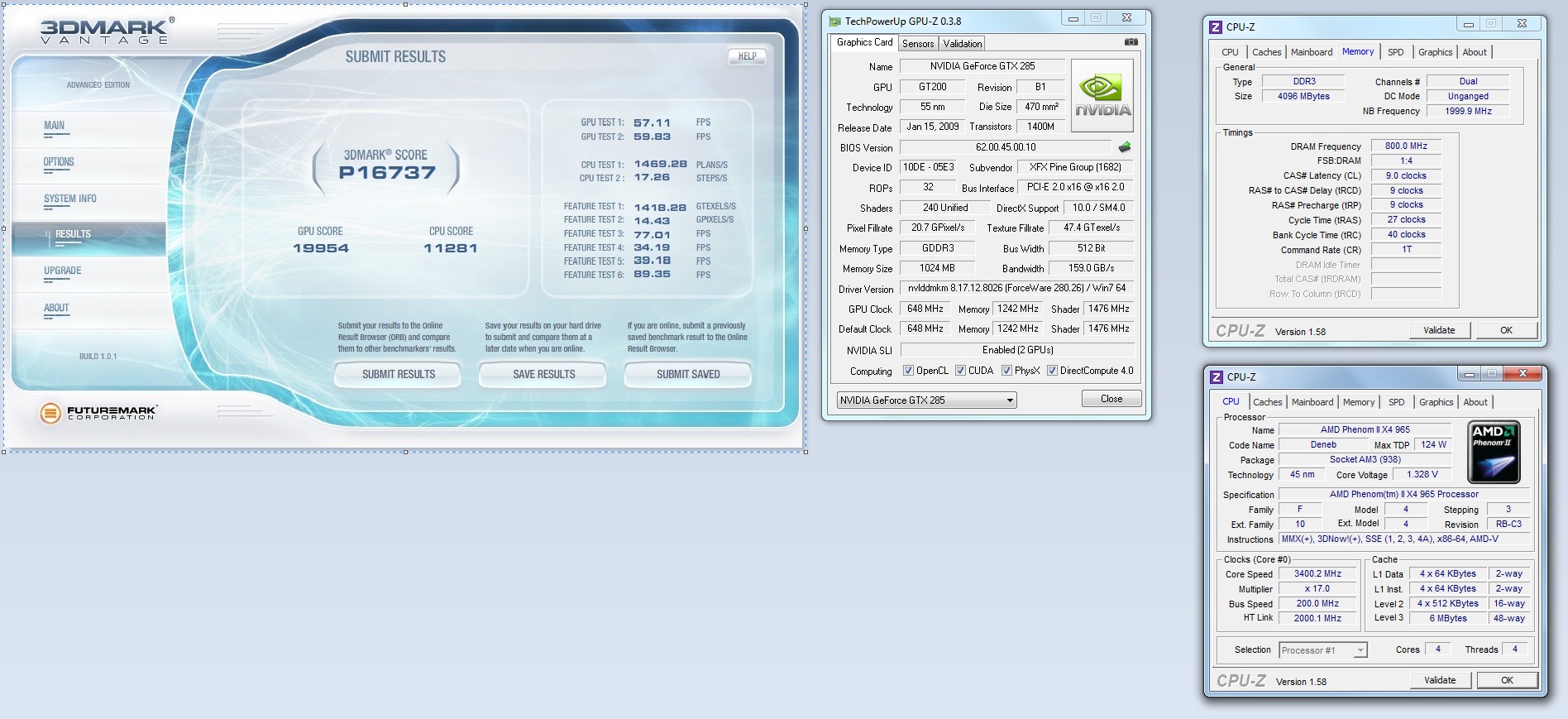Click the Close button in GPU-Z

(1111, 399)
